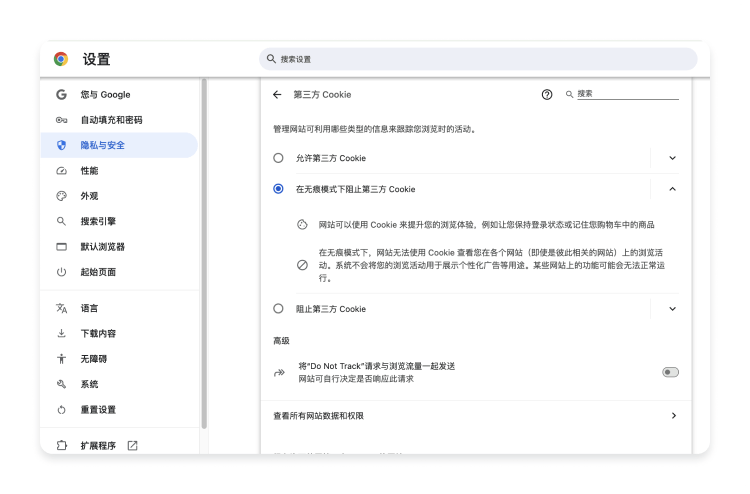Click the sidebar vertical scrollbar

tap(204, 253)
